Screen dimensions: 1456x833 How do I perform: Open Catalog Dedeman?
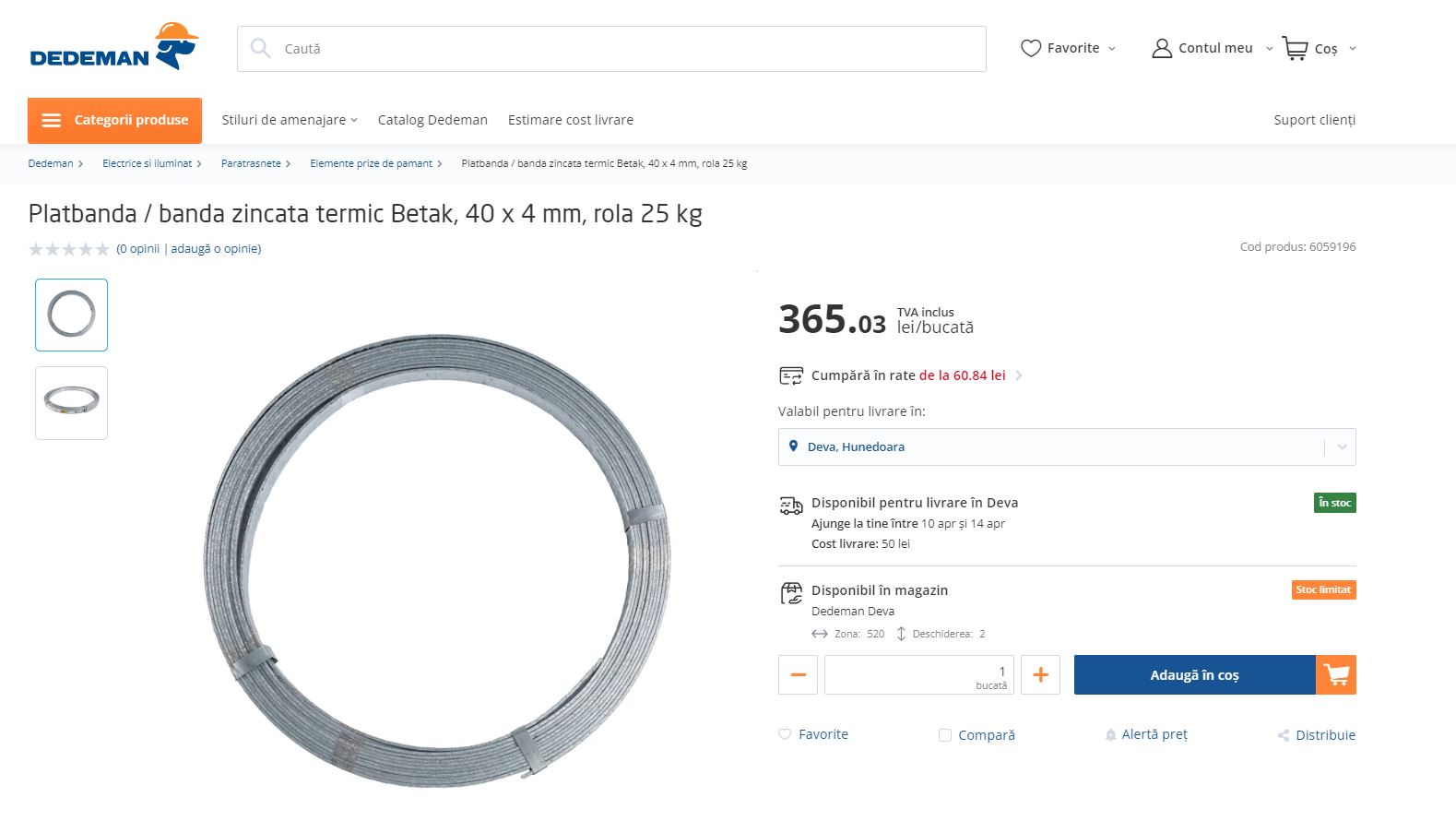[x=432, y=120]
